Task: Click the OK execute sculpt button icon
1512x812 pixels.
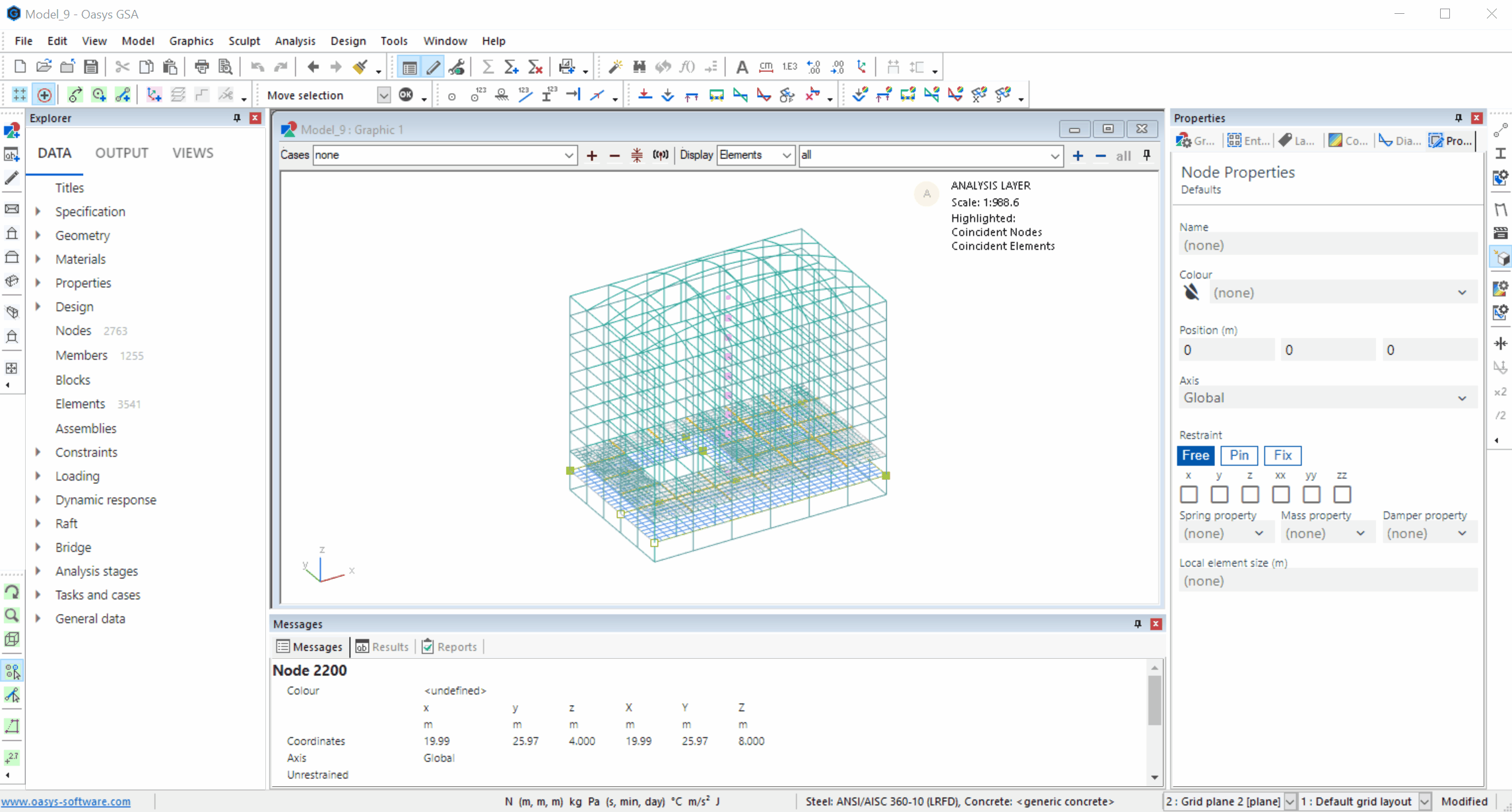Action: point(406,95)
